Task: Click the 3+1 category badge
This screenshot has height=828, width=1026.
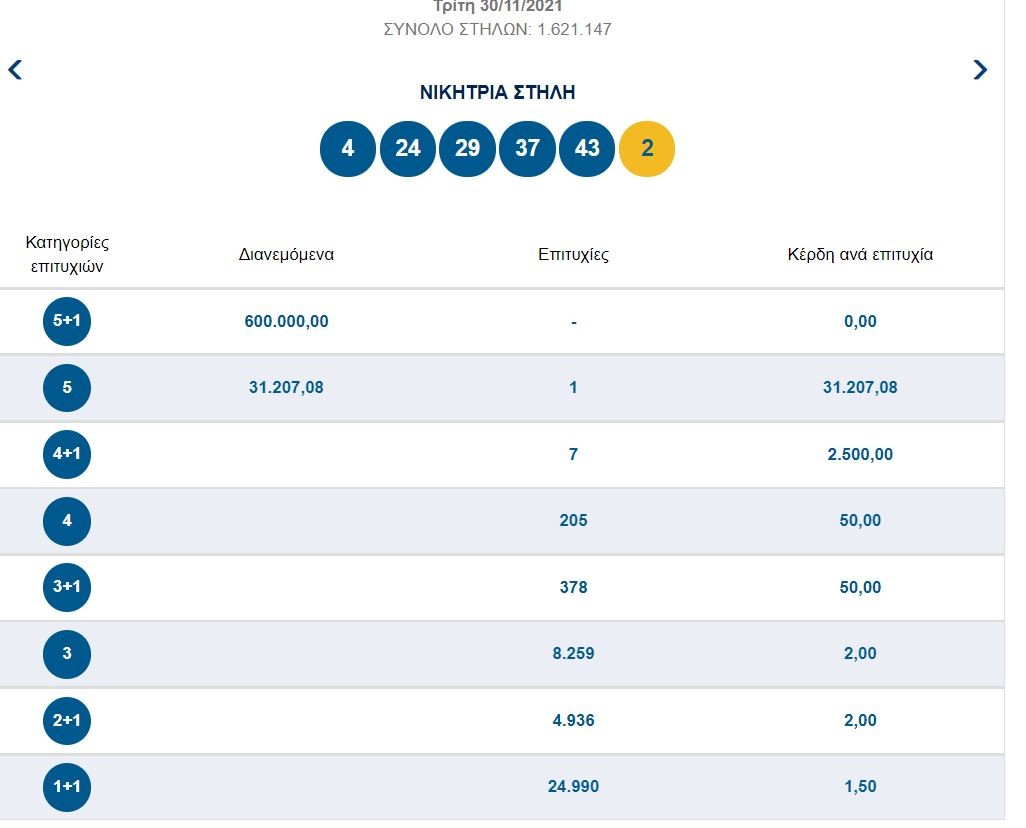Action: (x=67, y=588)
